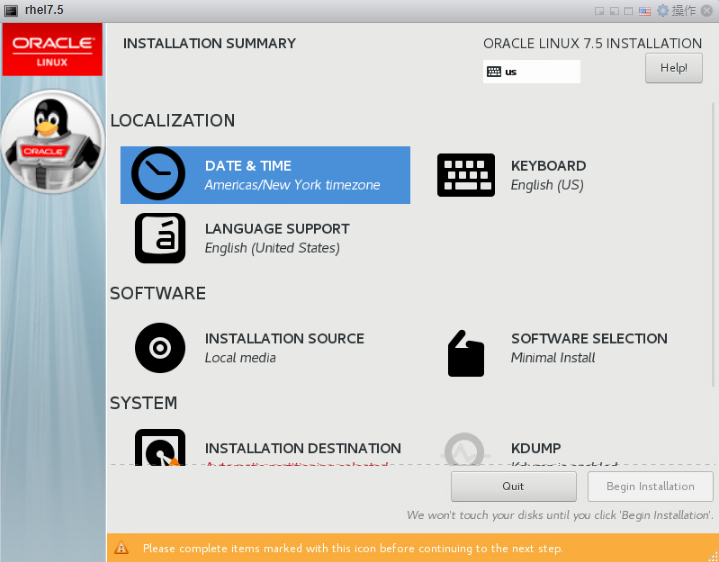Open the Language Support icon
This screenshot has width=719, height=562.
pyautogui.click(x=160, y=238)
